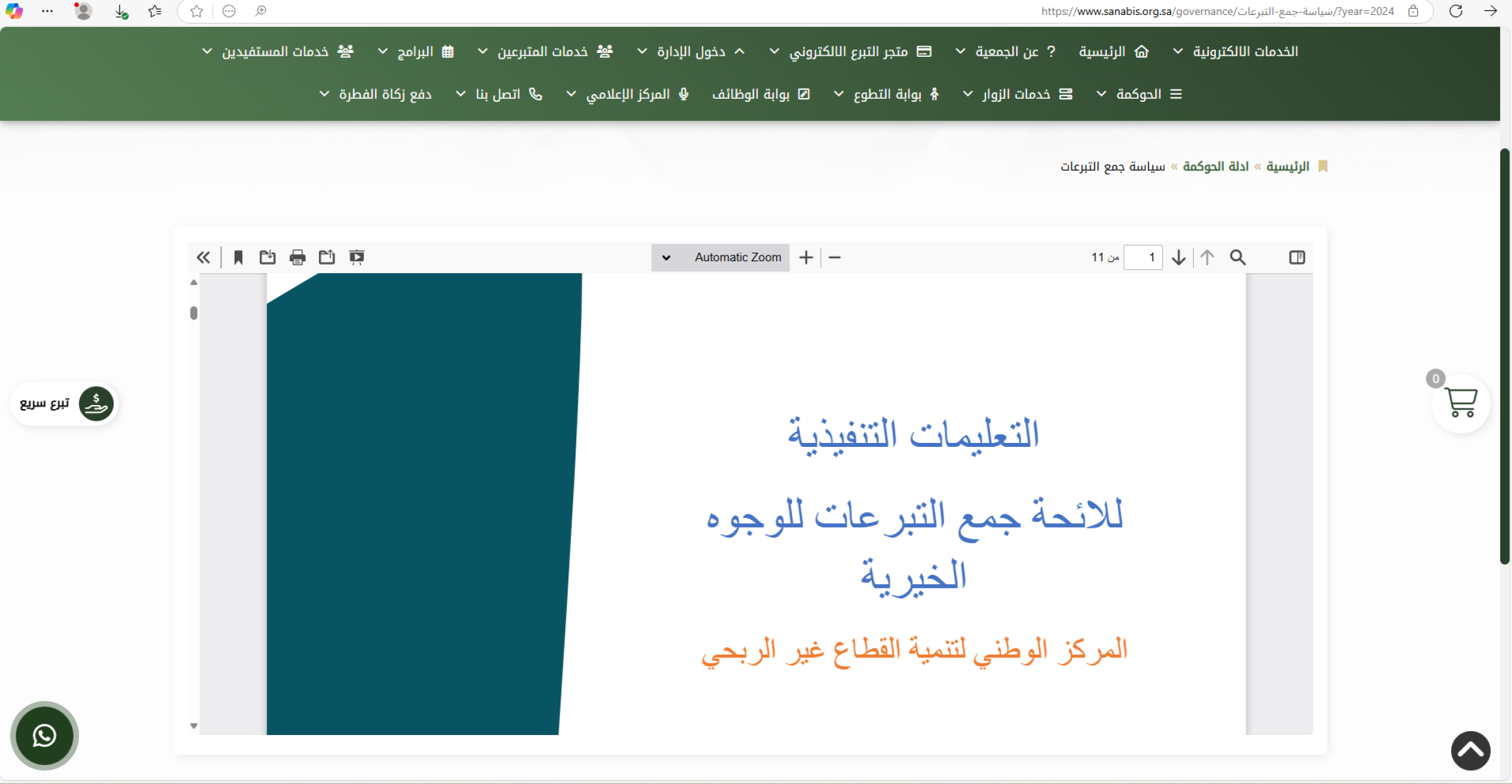Expand خدمات المتبرعين dropdown chevron
1512x784 pixels.
(482, 51)
